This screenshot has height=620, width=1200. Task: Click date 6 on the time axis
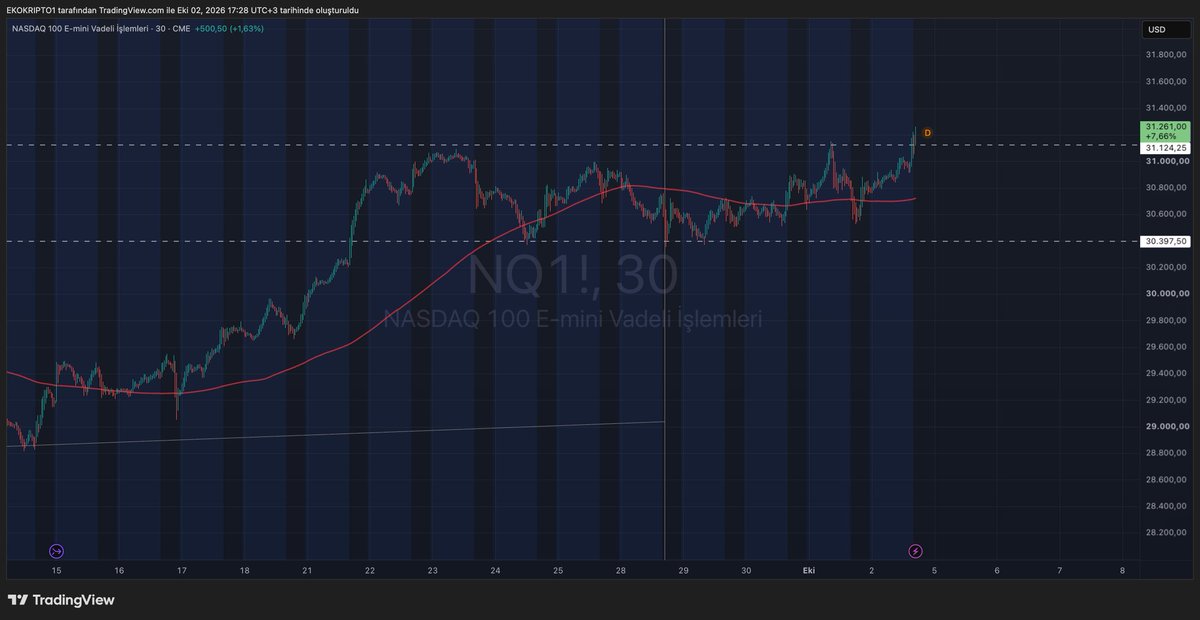(x=997, y=571)
